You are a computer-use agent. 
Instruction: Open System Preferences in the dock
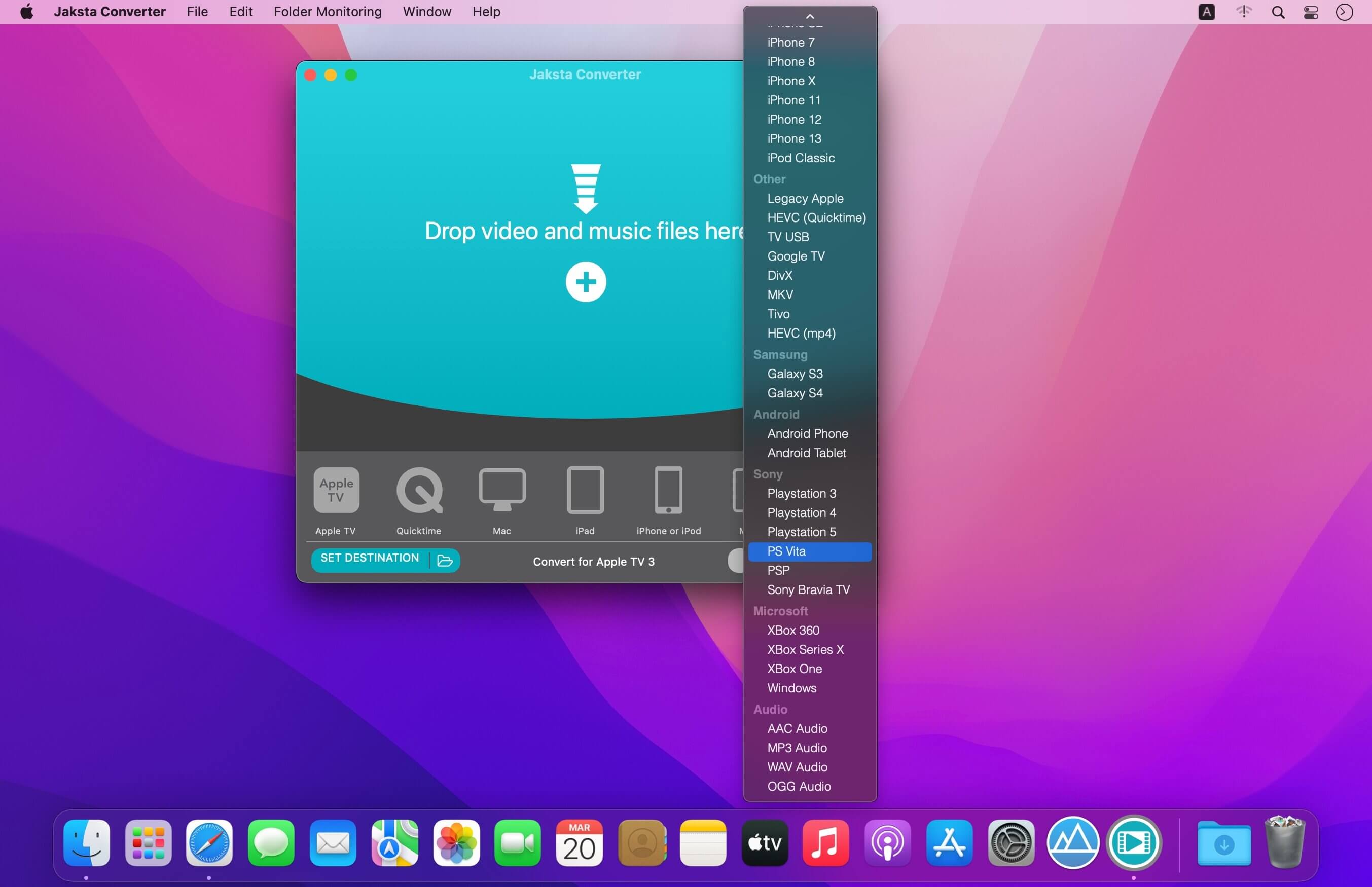pyautogui.click(x=1010, y=842)
